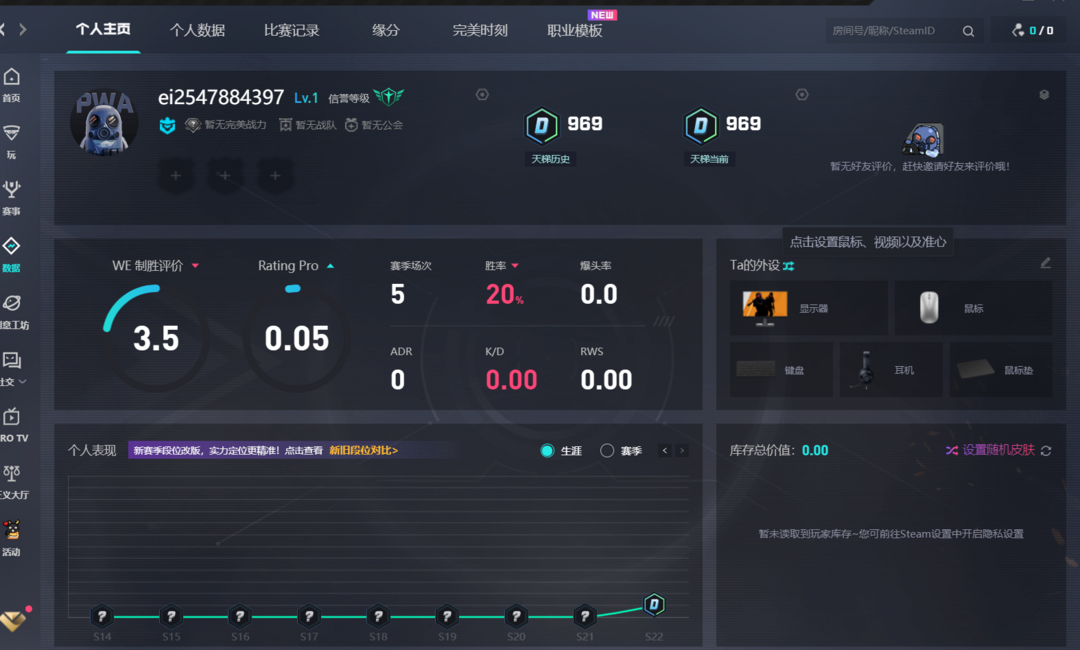Click the hexagon settings icon beside 天梯历史
This screenshot has height=650, width=1080.
[x=482, y=94]
